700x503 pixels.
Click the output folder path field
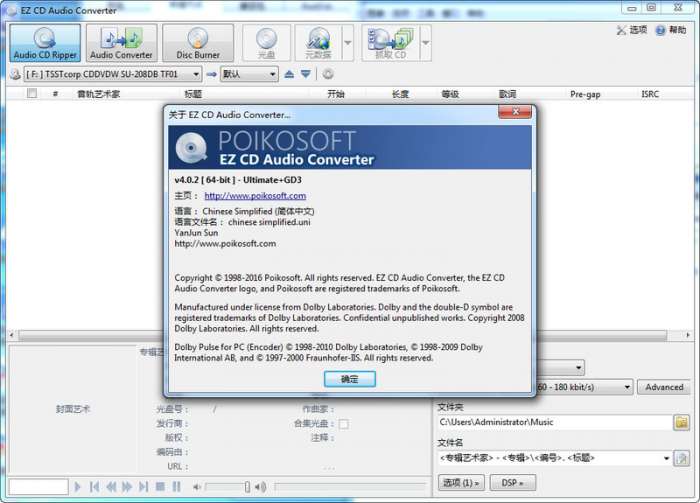554,422
